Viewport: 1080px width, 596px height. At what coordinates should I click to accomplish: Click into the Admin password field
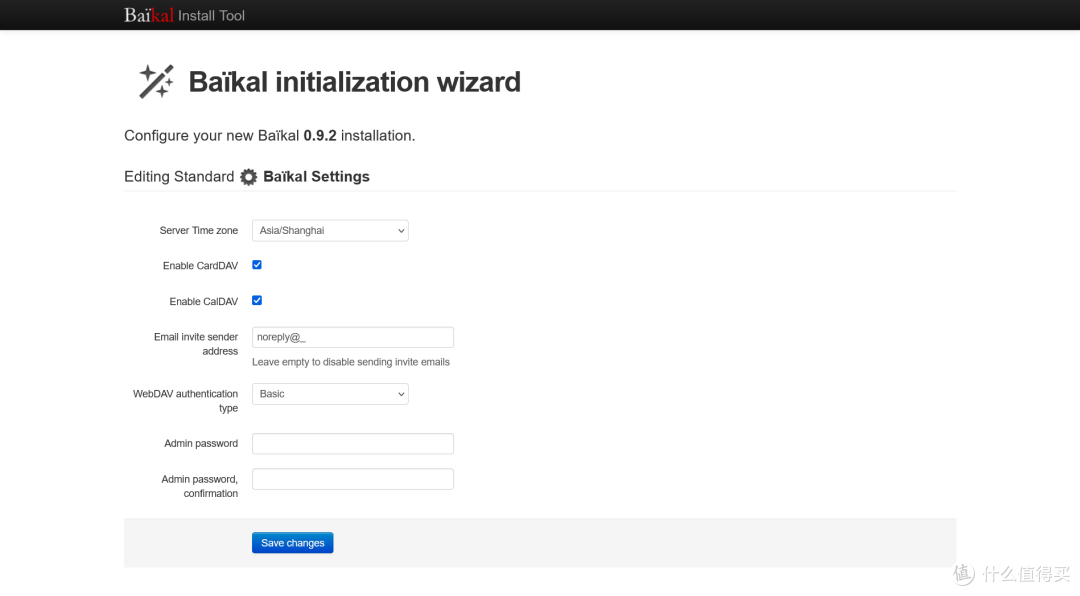pyautogui.click(x=352, y=444)
